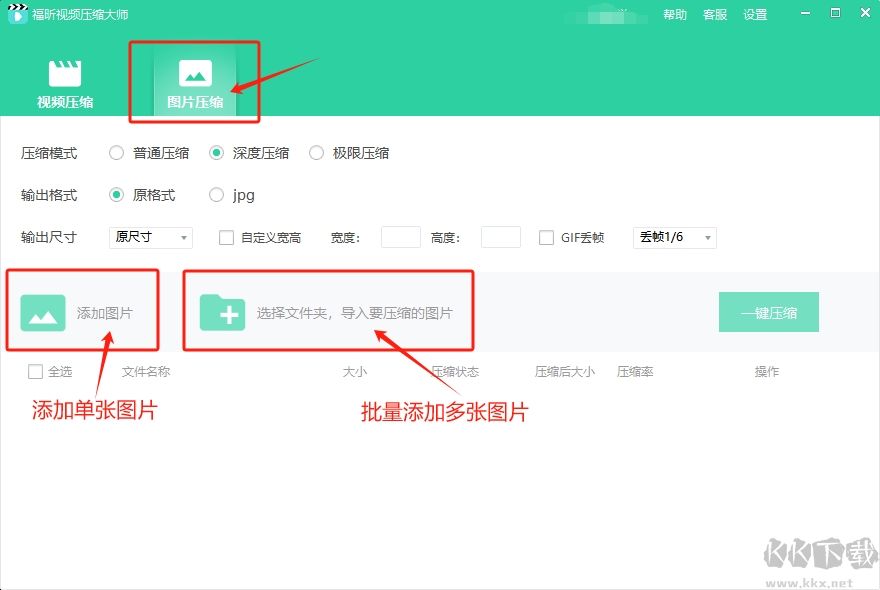This screenshot has height=590, width=880.
Task: Open the 设置 menu
Action: click(x=755, y=15)
